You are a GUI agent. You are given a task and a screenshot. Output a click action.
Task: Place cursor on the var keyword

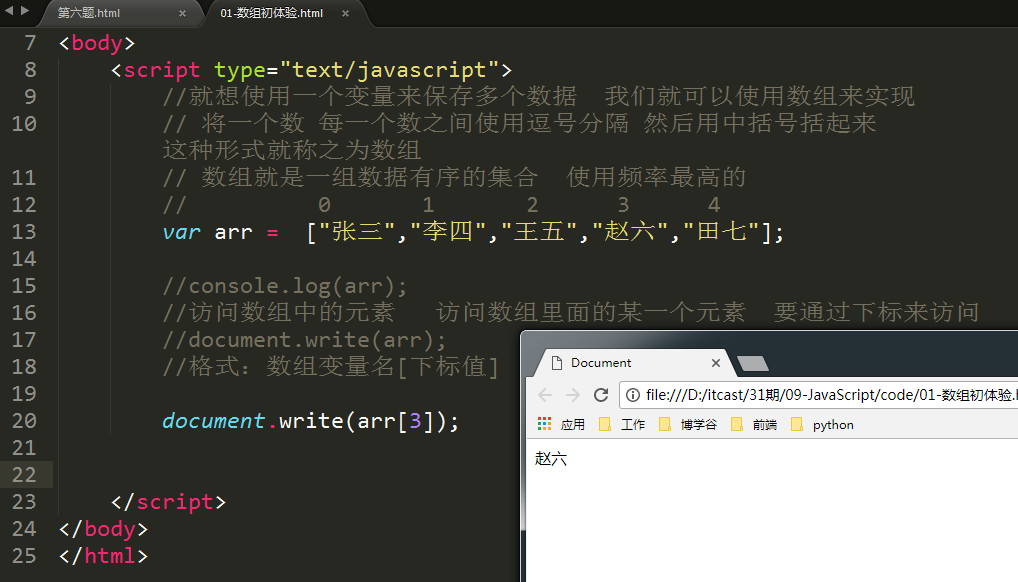[x=181, y=233]
